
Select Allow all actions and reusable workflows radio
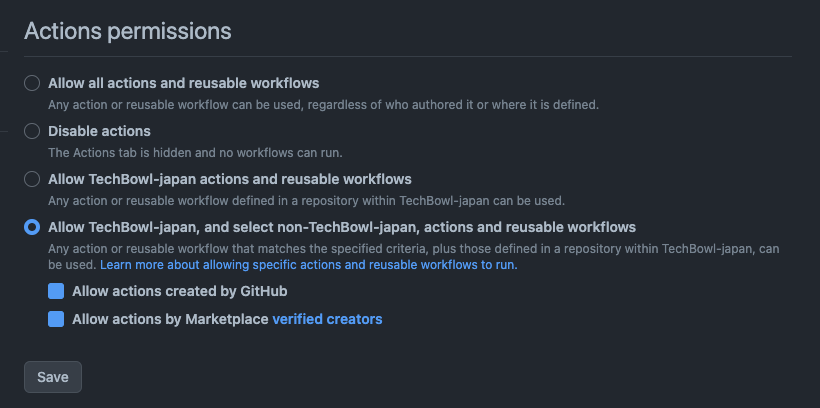pyautogui.click(x=32, y=83)
